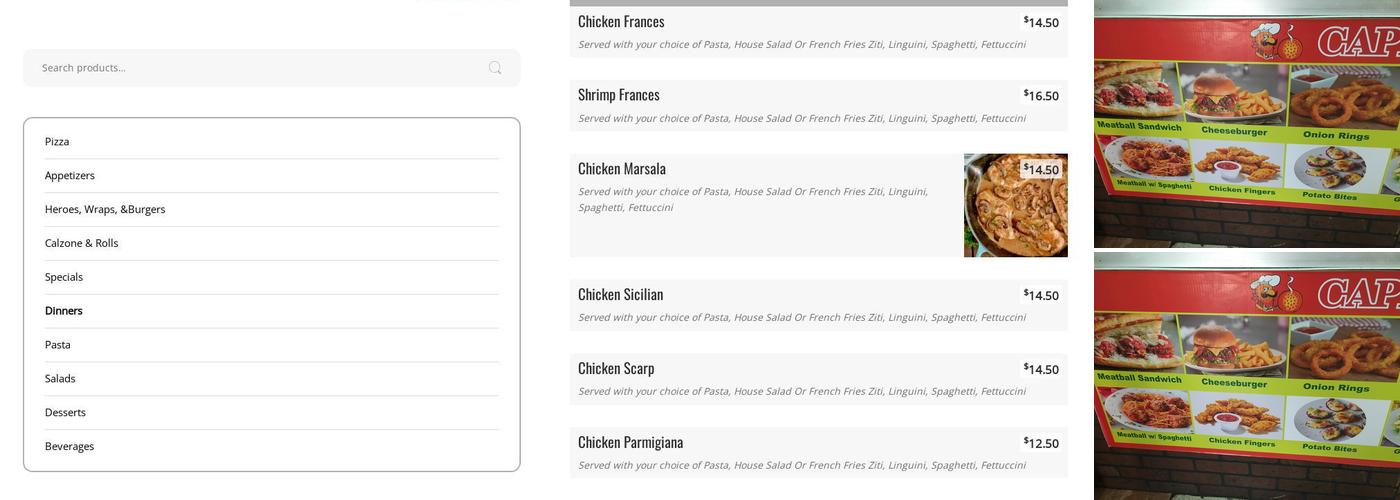The height and width of the screenshot is (500, 1400).
Task: Add Chicken Parmigiana by clicking its title
Action: [630, 442]
